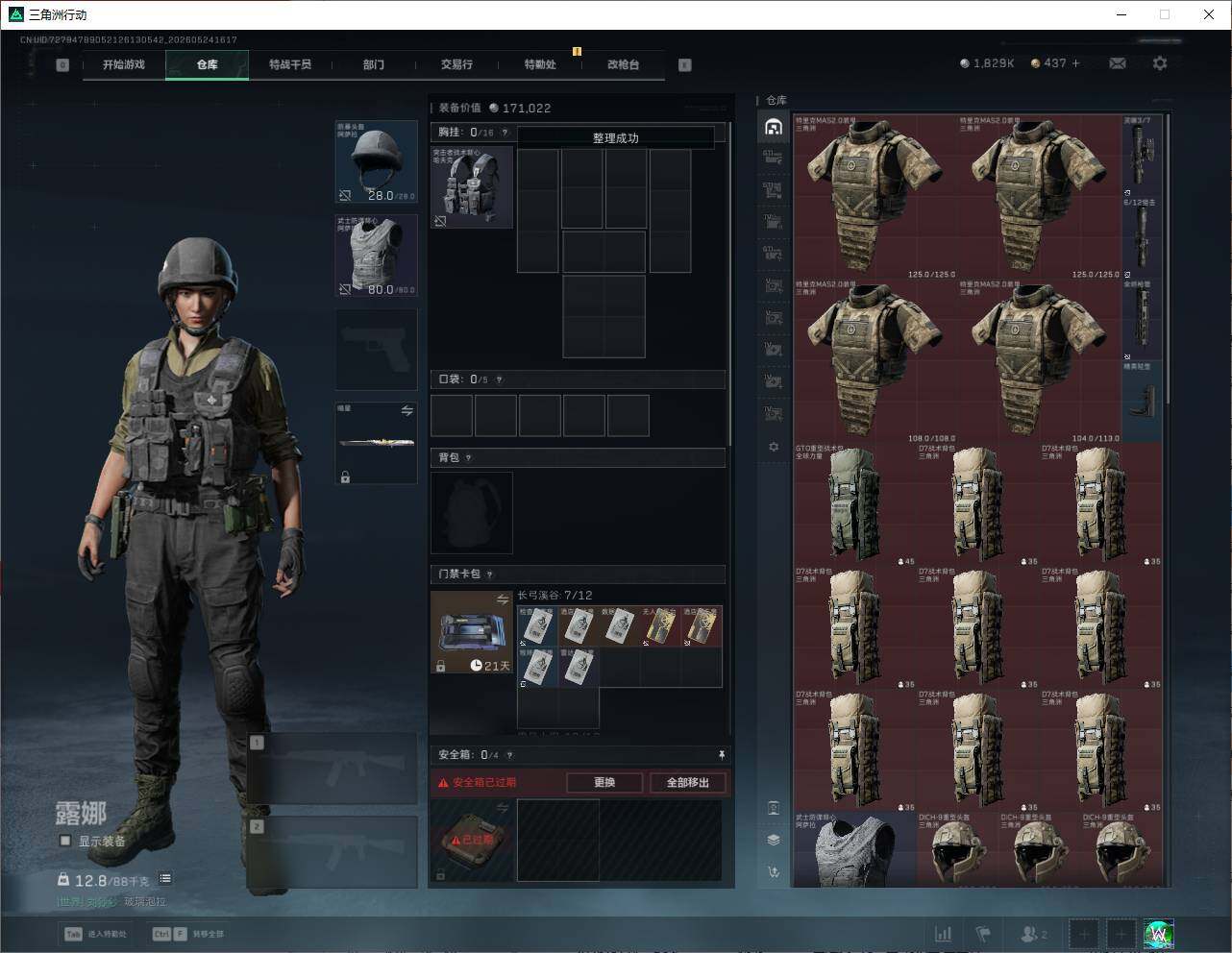Open the mail envelope icon
1232x953 pixels.
coord(1118,63)
